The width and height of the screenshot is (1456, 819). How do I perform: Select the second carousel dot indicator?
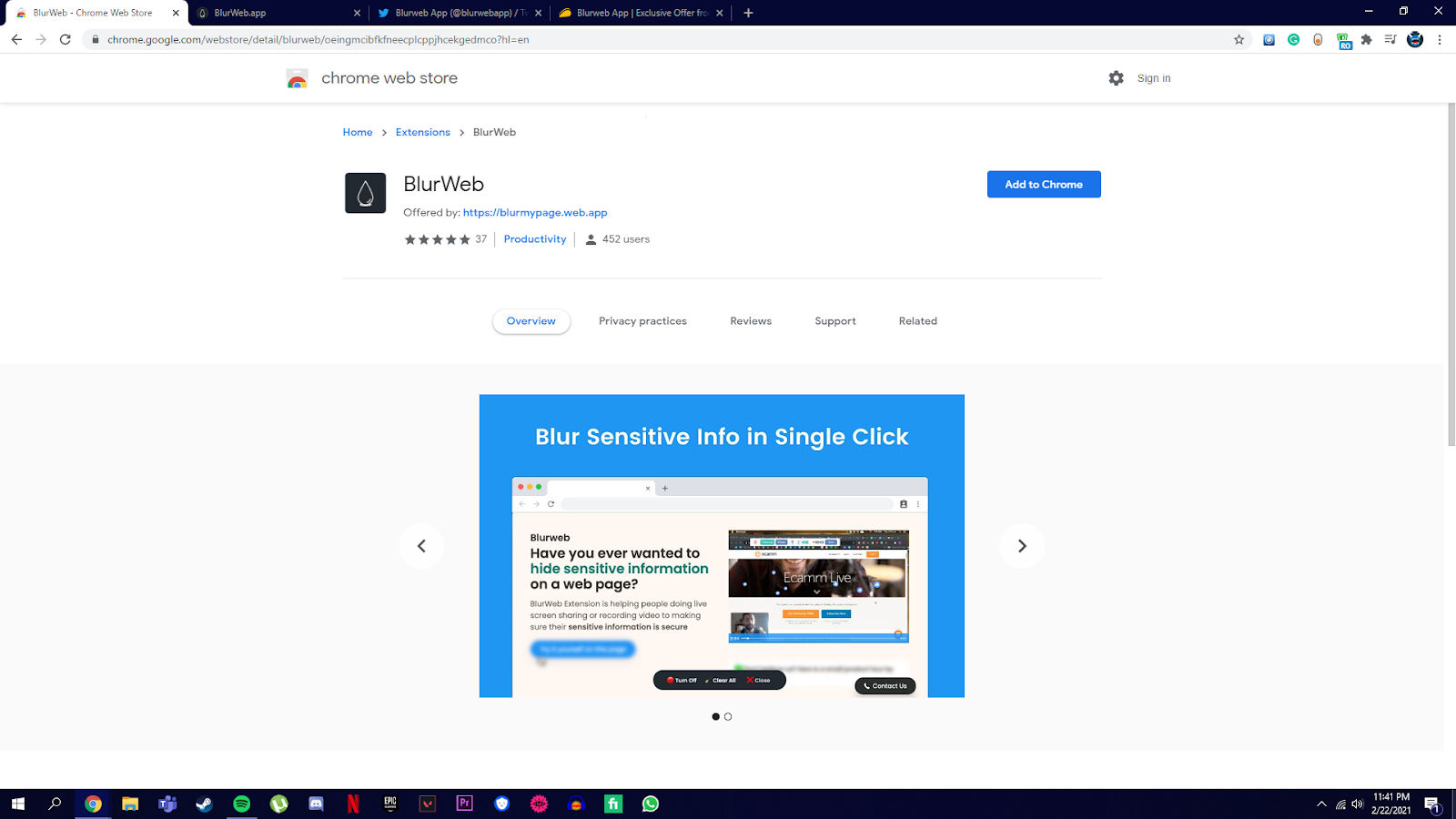[728, 717]
